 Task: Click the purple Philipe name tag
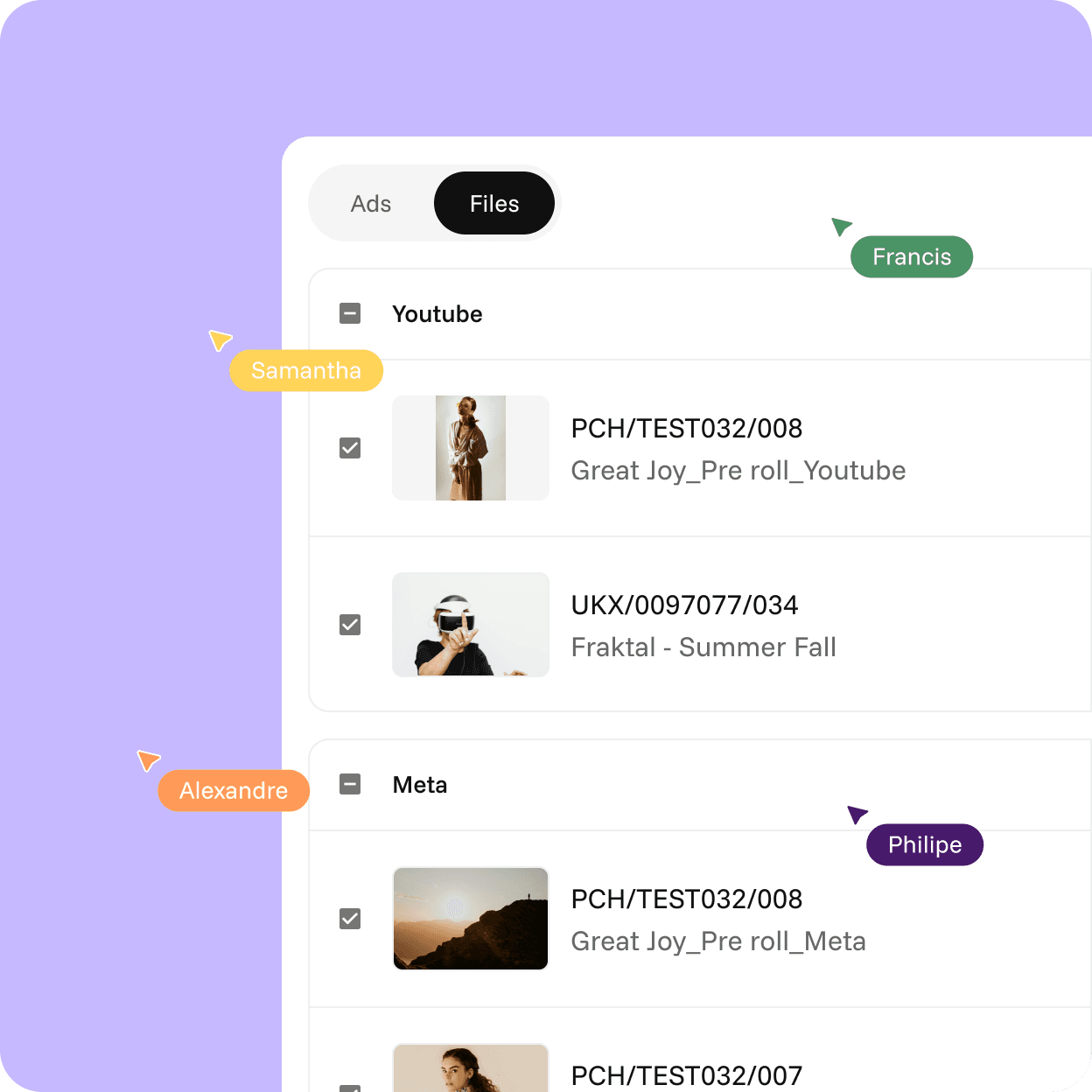point(925,844)
